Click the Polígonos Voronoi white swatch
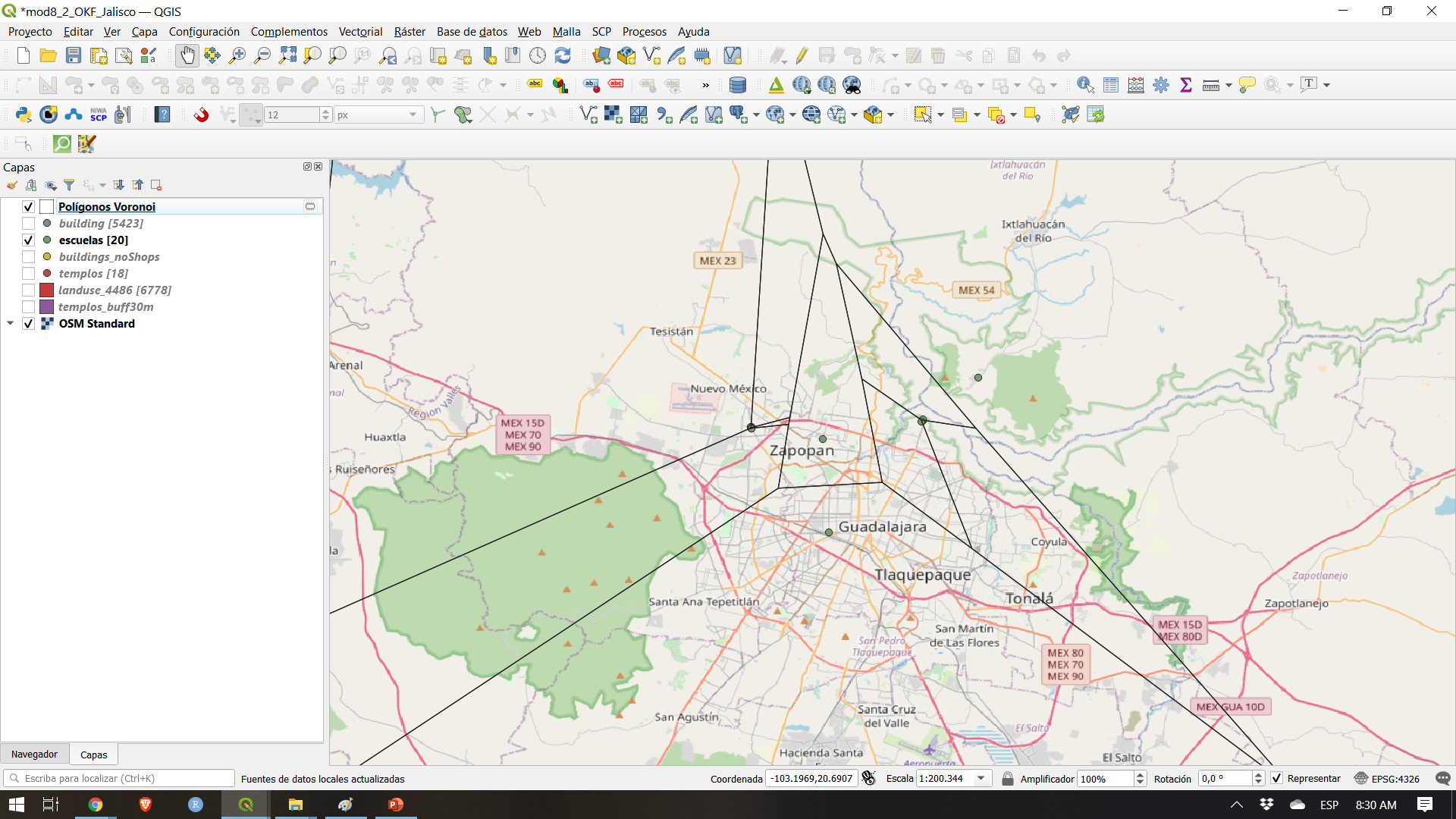The image size is (1456, 819). pyautogui.click(x=46, y=207)
